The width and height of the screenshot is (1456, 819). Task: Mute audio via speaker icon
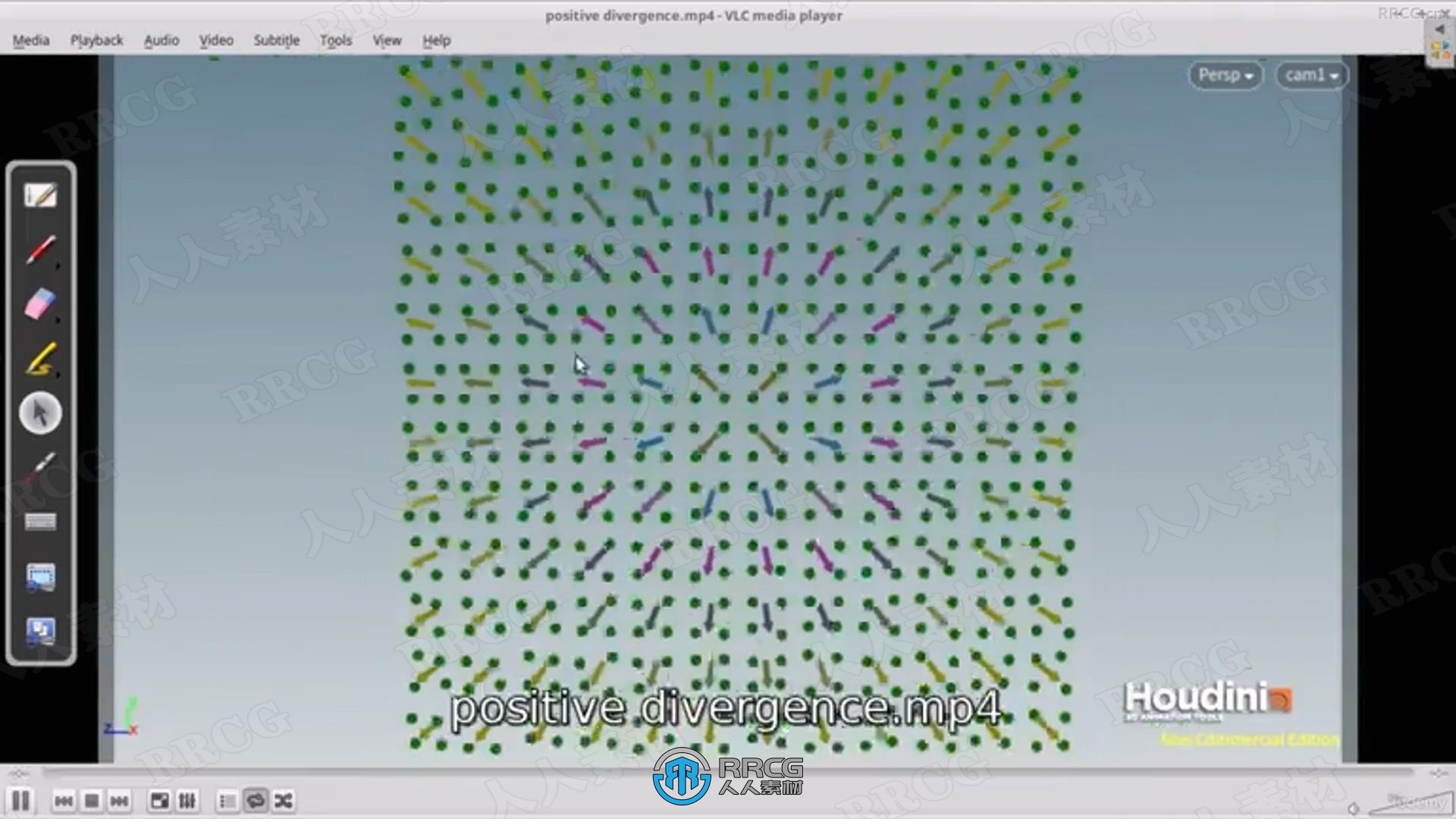1354,809
